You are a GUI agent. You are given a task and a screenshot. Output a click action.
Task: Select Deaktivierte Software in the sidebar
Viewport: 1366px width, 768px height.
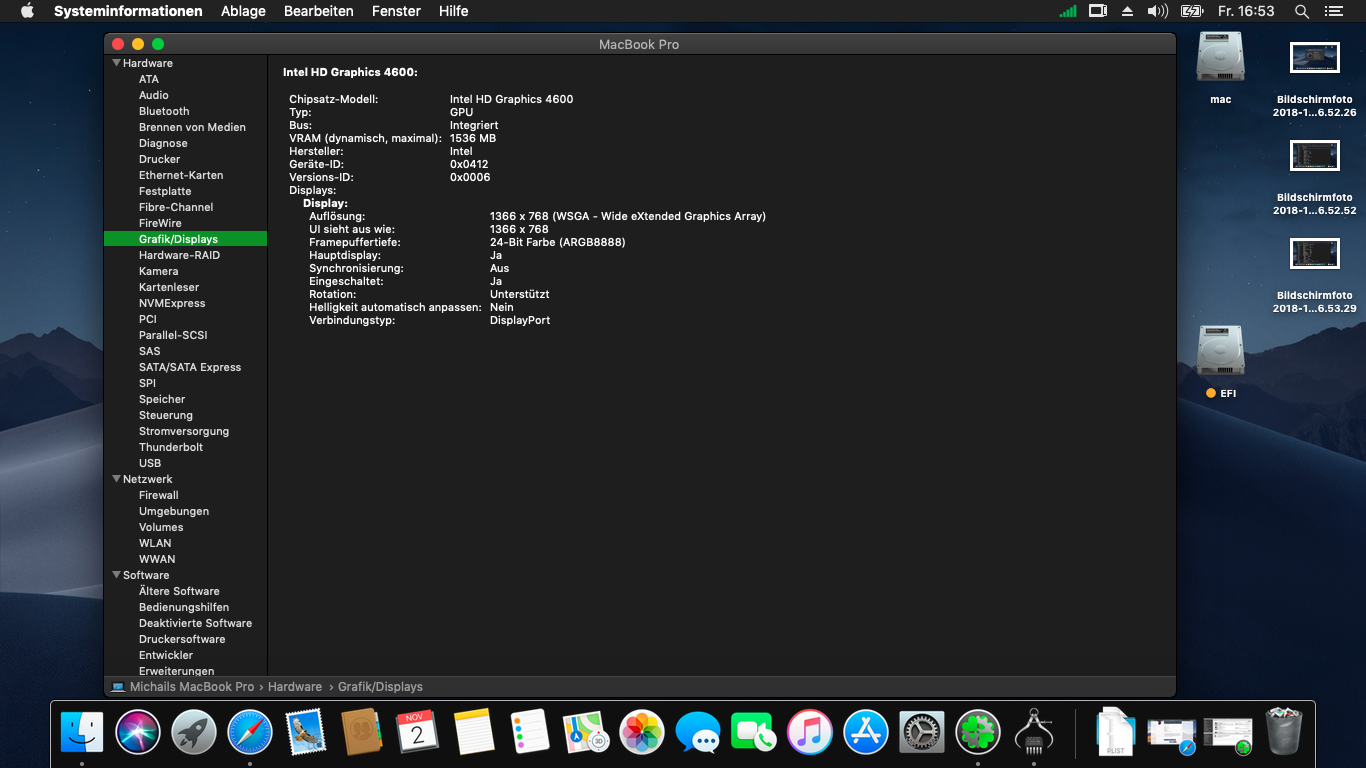coord(195,623)
